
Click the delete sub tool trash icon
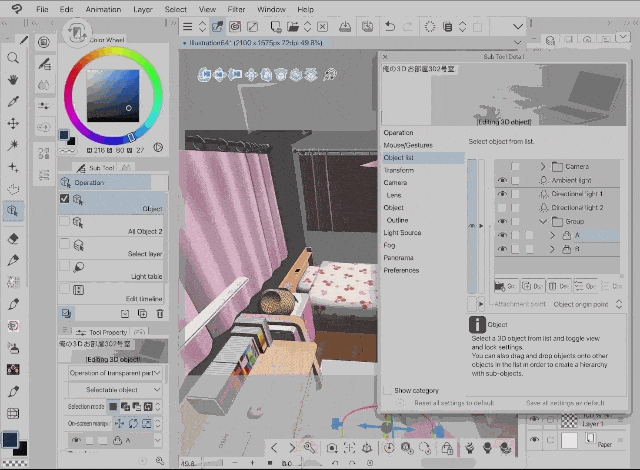[160, 313]
